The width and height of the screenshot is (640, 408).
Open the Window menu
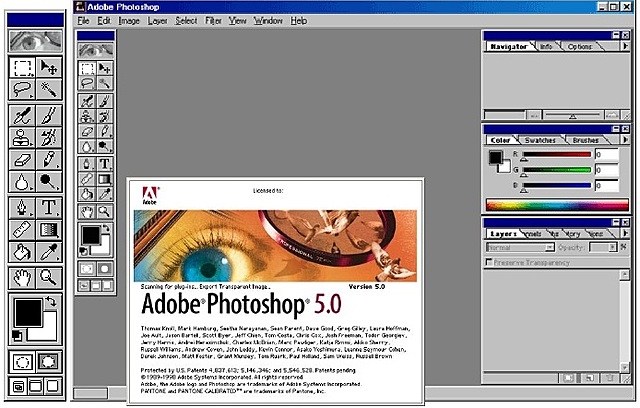pyautogui.click(x=268, y=21)
